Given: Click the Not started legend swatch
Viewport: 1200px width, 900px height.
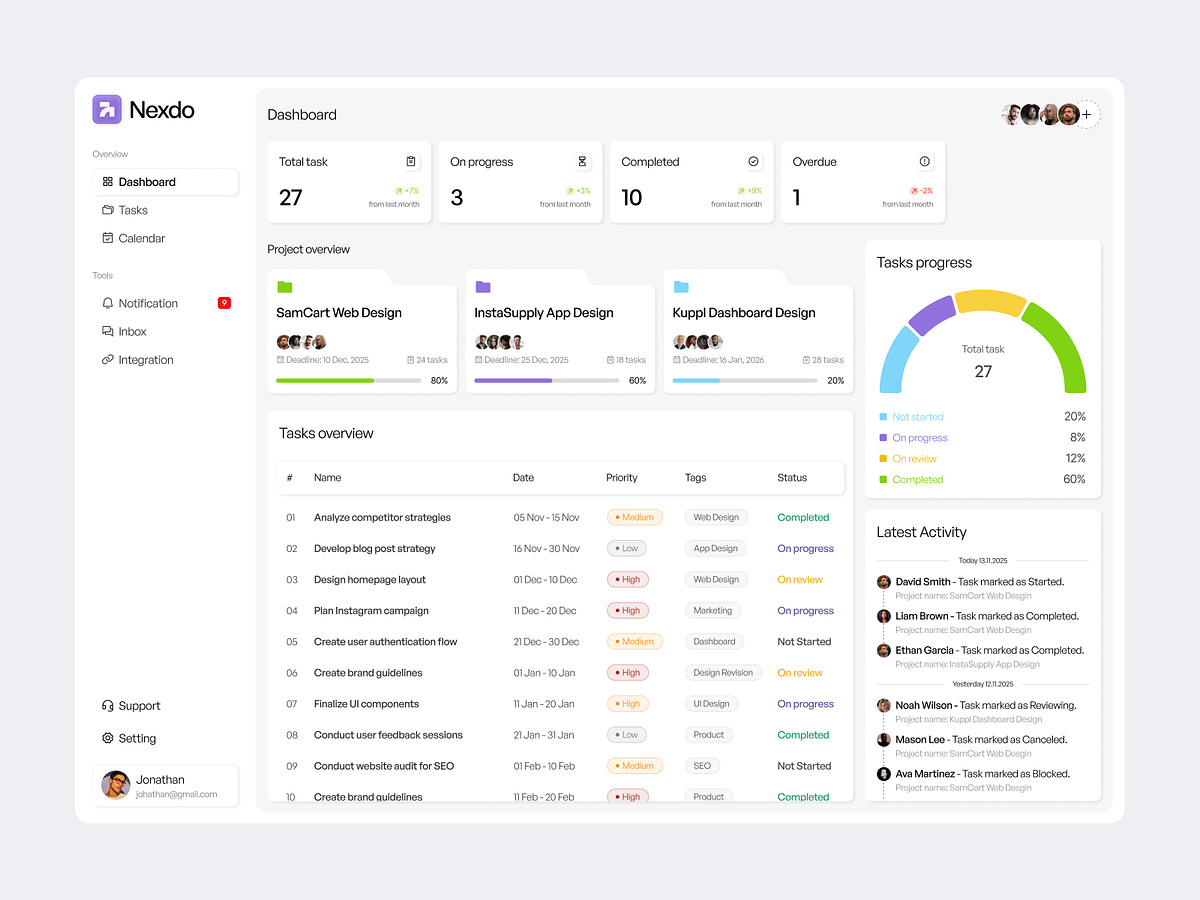Looking at the screenshot, I should coord(883,417).
